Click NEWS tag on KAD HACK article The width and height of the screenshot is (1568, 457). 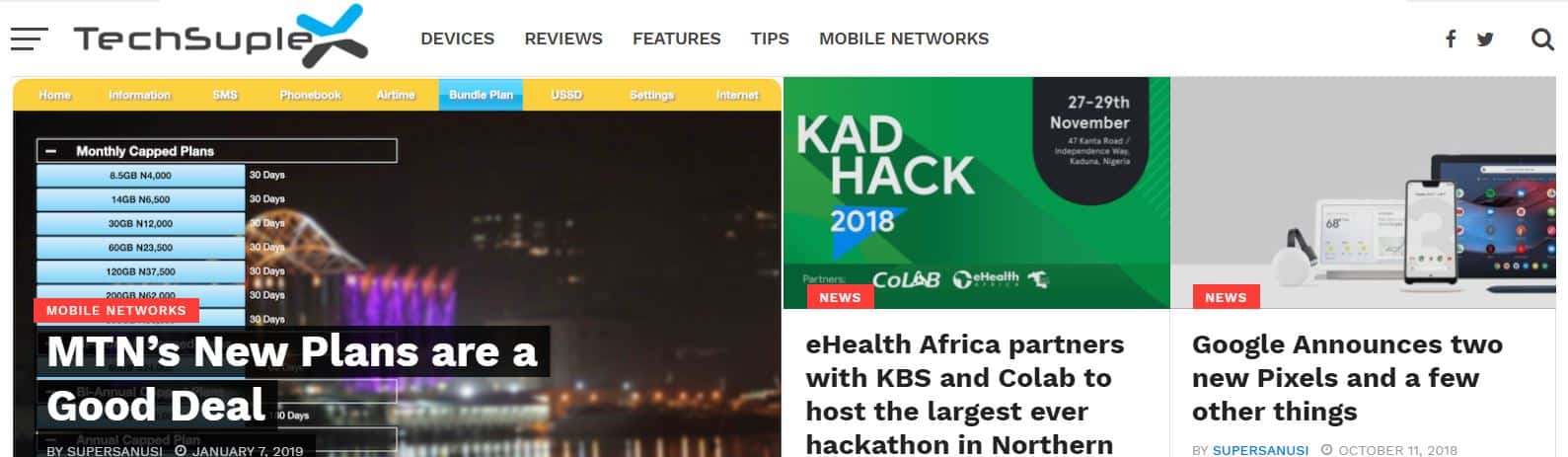[840, 297]
